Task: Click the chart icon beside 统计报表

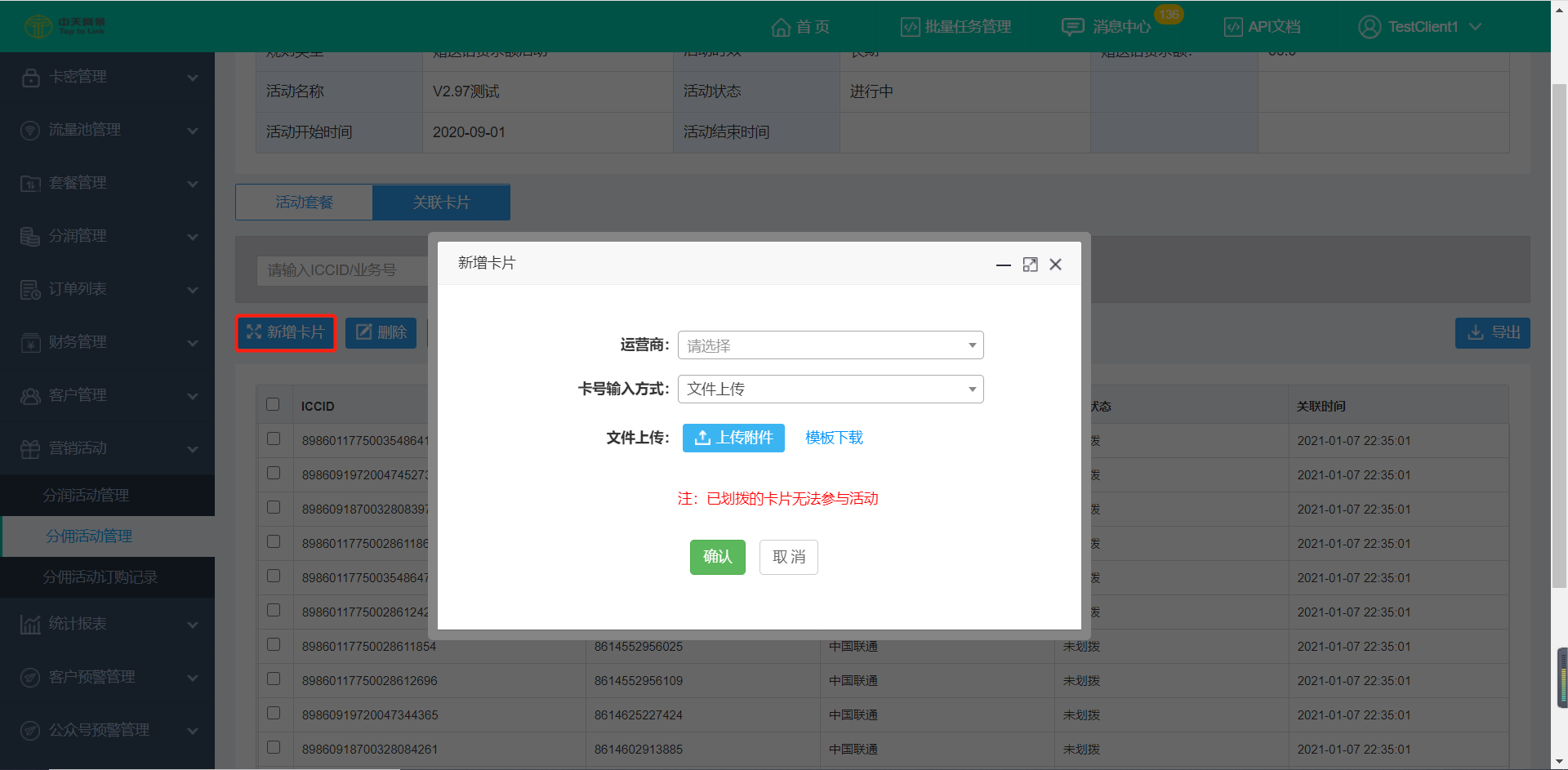Action: pyautogui.click(x=30, y=625)
